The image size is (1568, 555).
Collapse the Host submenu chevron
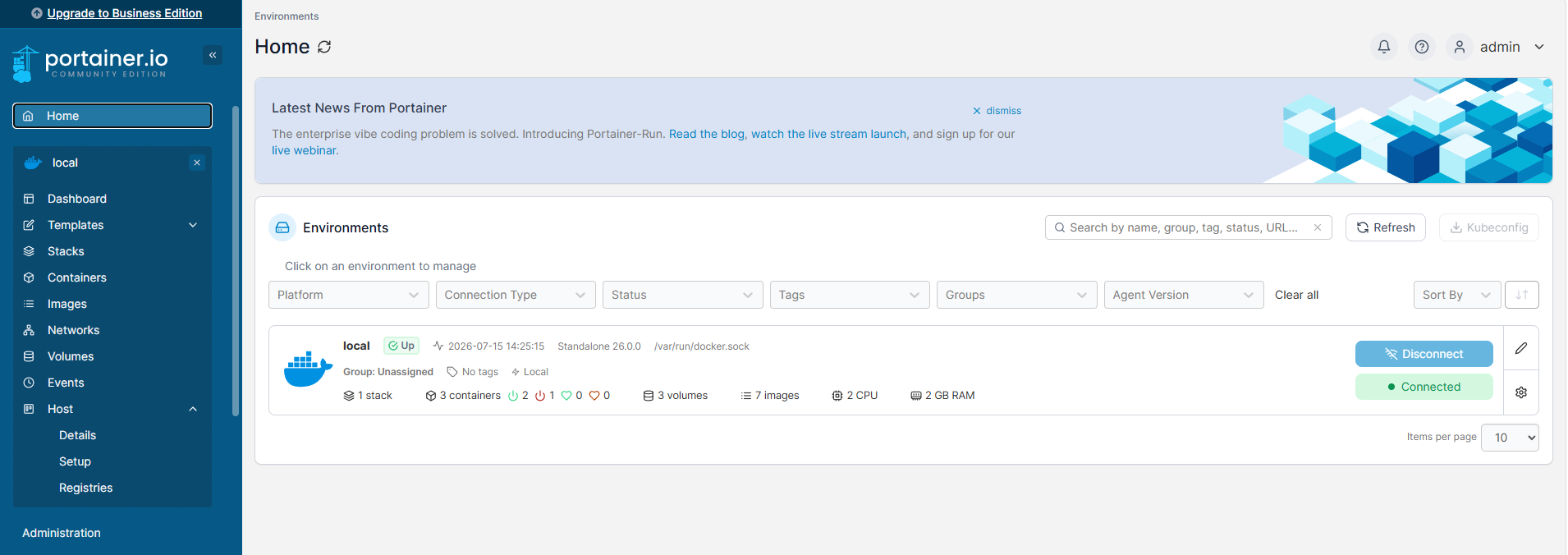click(x=193, y=409)
